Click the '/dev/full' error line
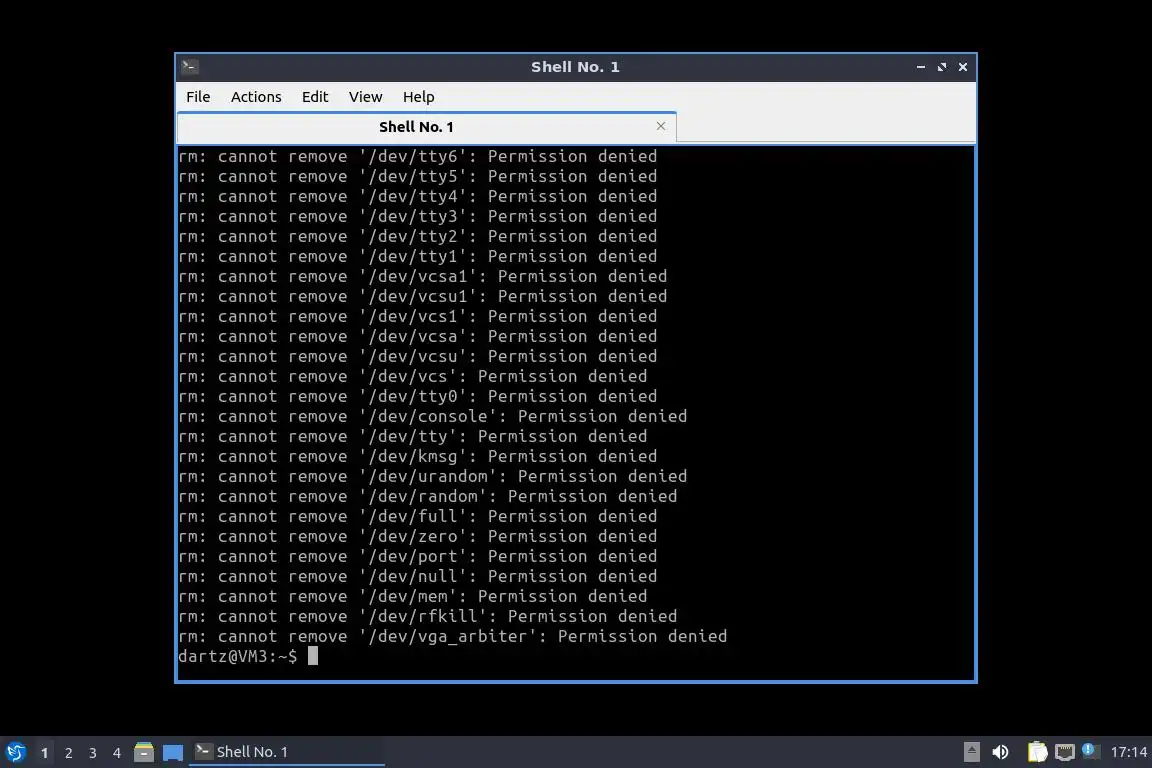This screenshot has width=1152, height=768. [417, 516]
